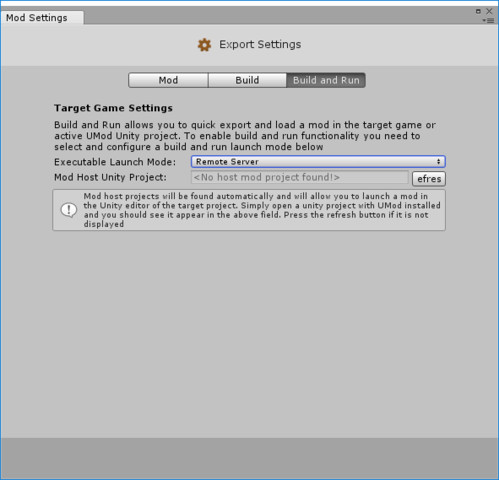Click the Target Game Settings heading

tap(113, 108)
